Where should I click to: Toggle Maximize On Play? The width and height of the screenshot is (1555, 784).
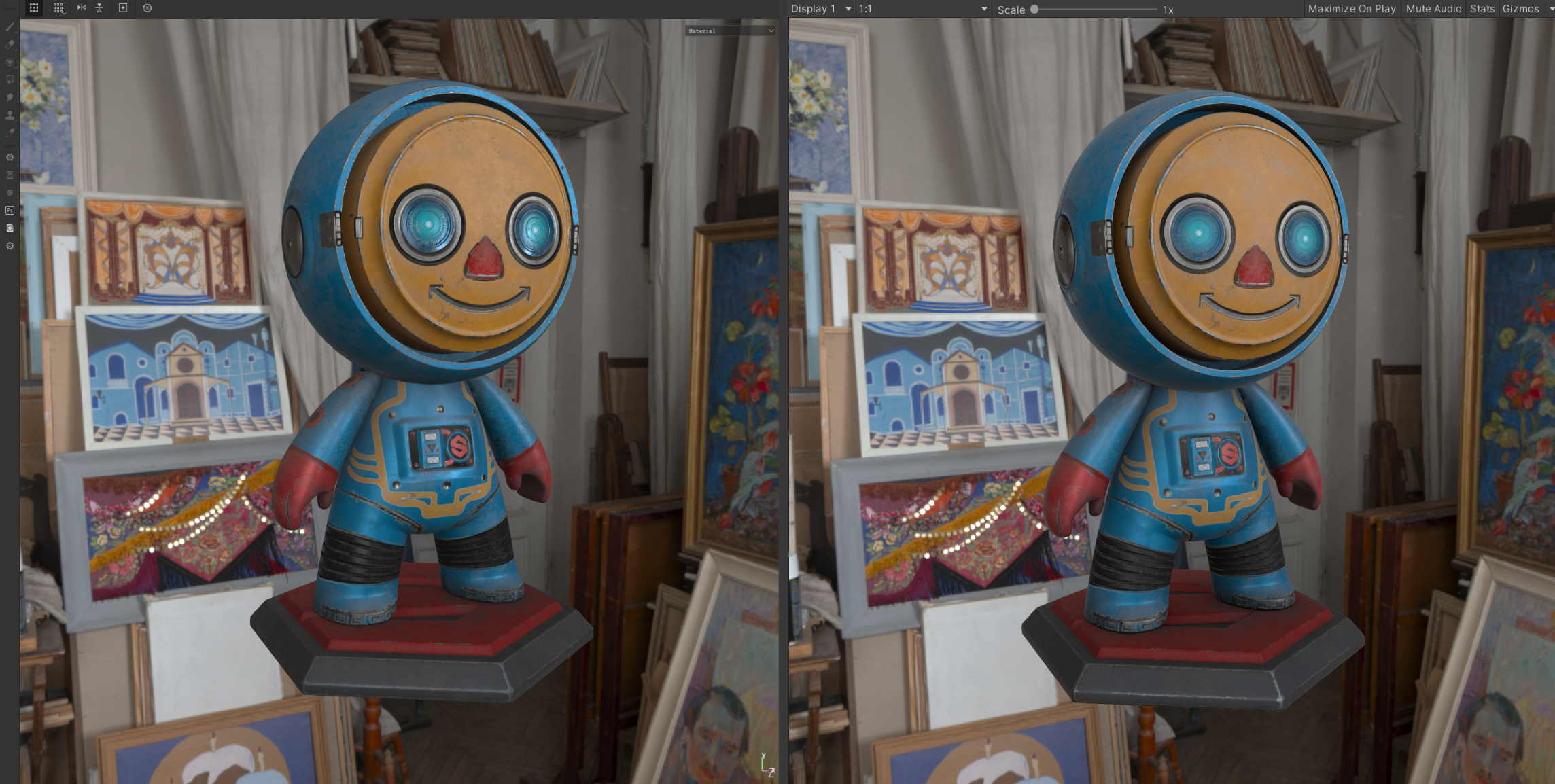[1352, 9]
